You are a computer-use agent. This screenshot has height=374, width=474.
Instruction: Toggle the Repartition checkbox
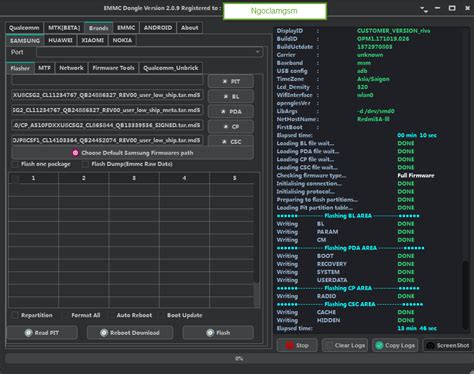15,315
